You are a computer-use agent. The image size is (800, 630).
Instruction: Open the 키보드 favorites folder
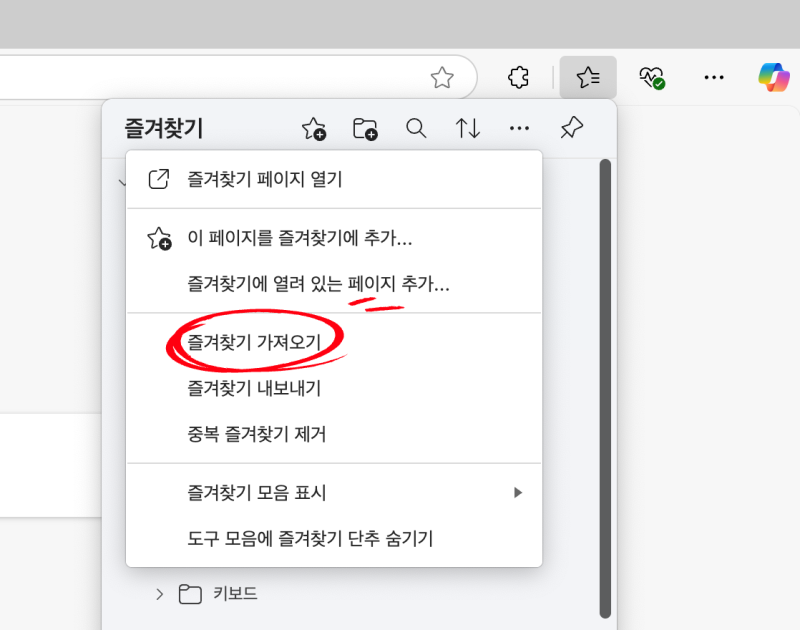pyautogui.click(x=218, y=594)
